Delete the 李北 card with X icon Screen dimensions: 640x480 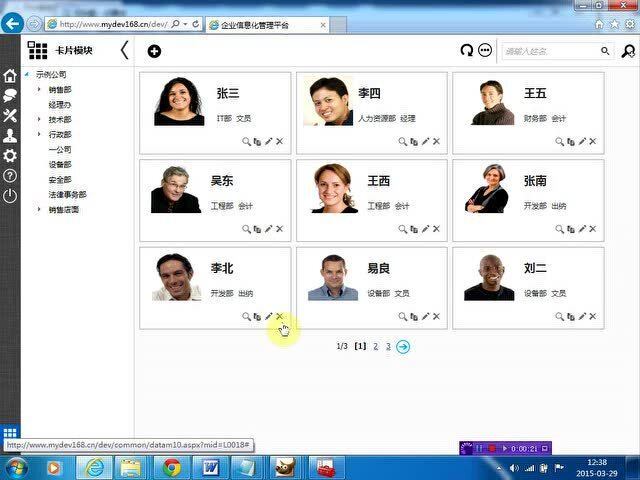pyautogui.click(x=280, y=317)
